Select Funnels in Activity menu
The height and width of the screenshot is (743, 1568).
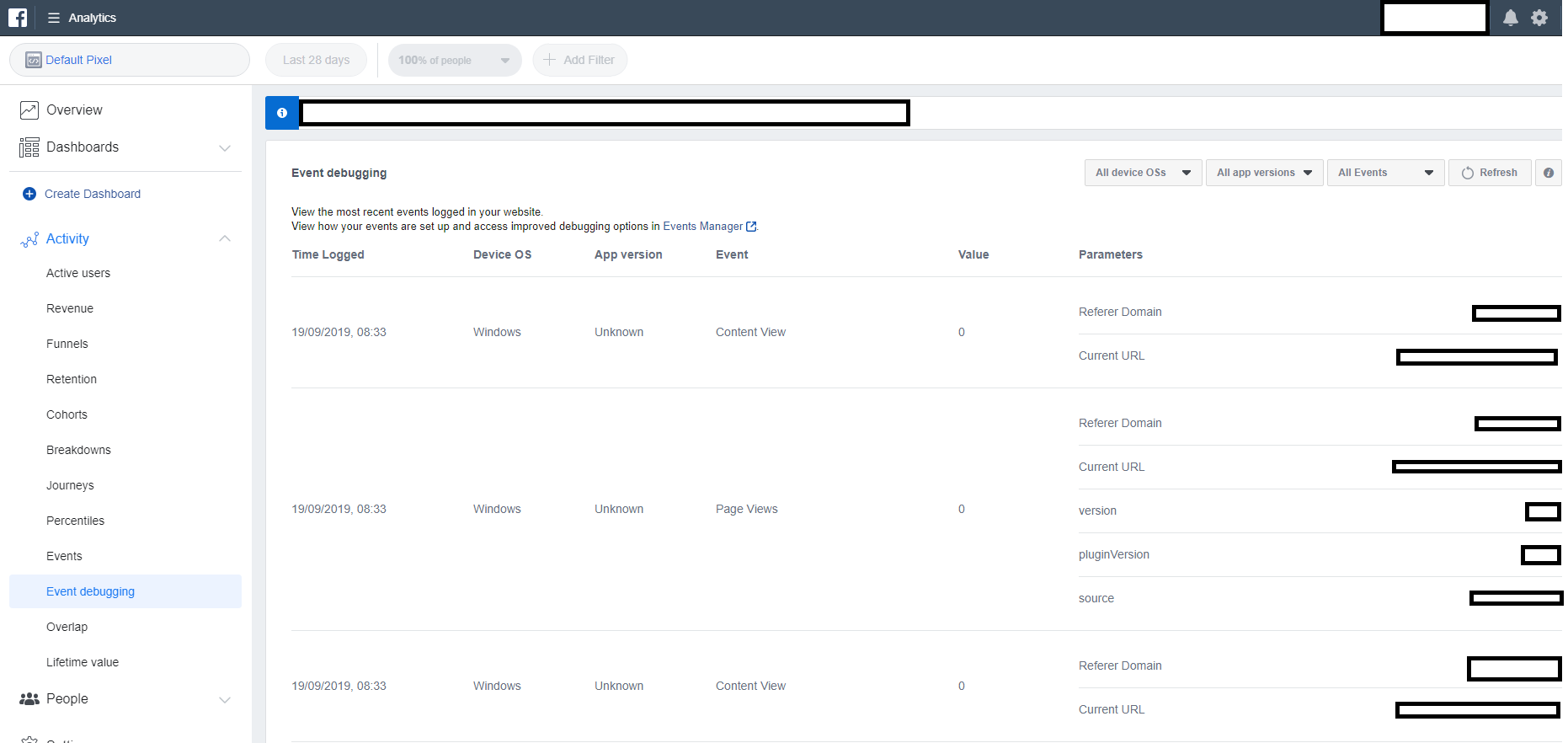tap(67, 344)
